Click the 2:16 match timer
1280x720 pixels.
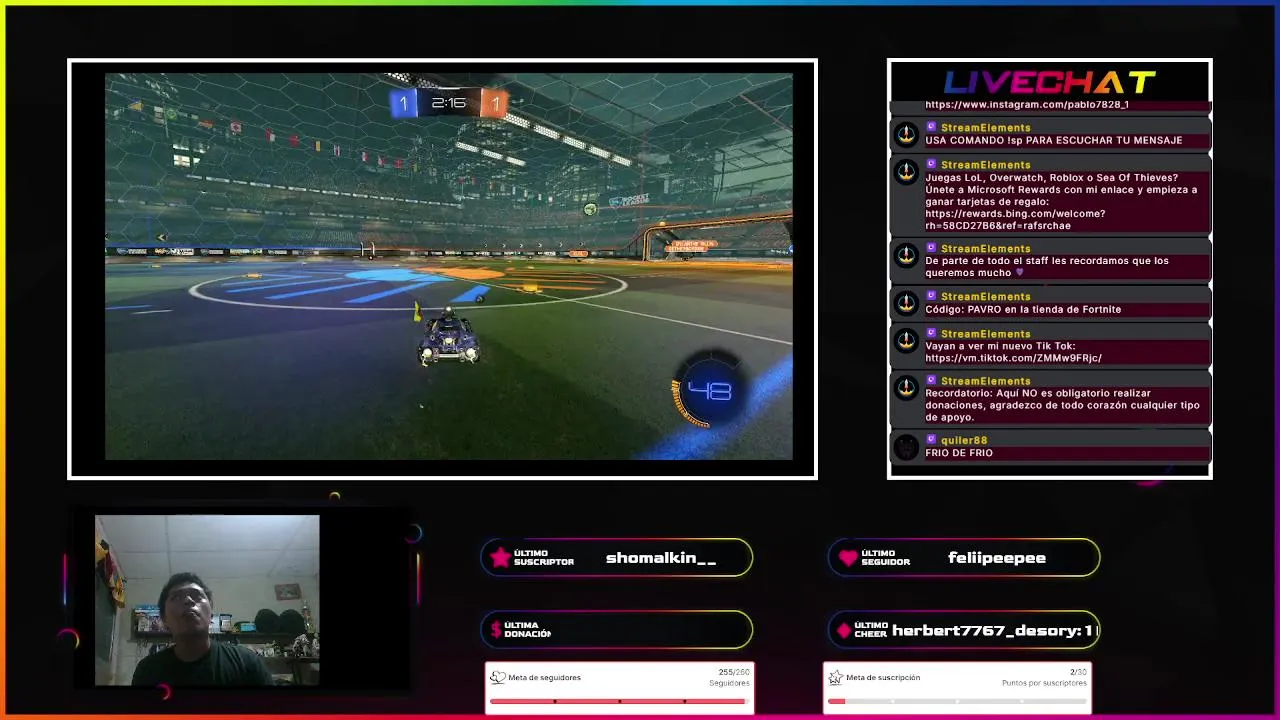448,103
